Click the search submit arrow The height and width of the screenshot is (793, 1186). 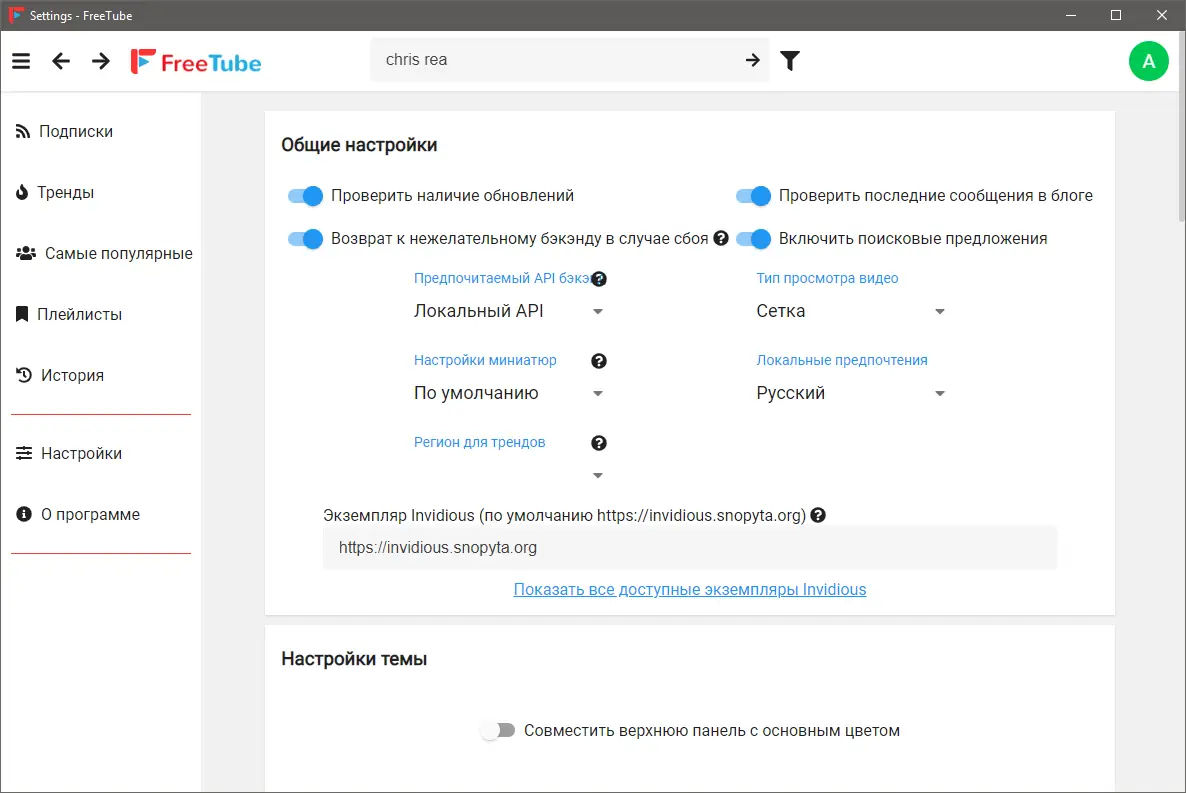(x=752, y=61)
